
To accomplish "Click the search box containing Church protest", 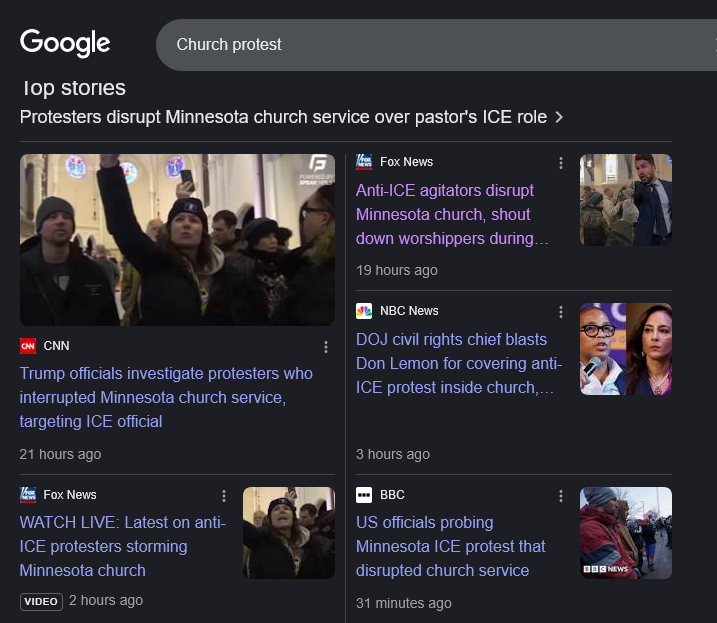I will [430, 45].
